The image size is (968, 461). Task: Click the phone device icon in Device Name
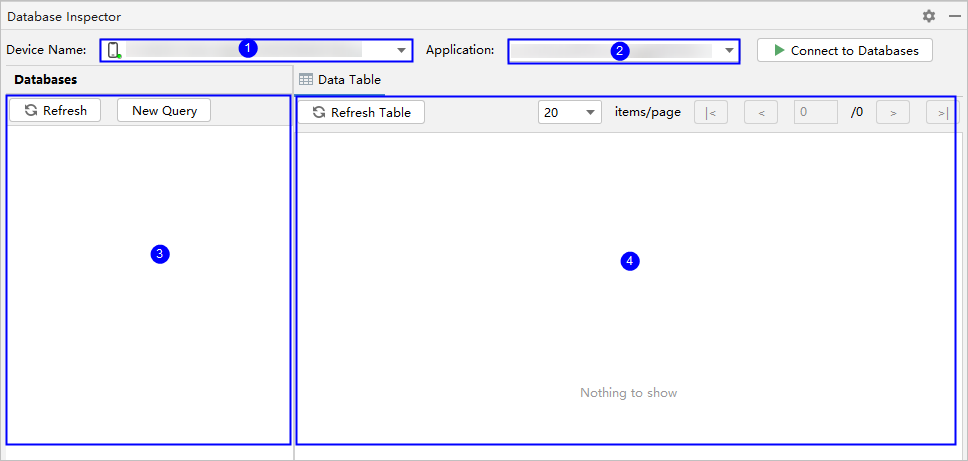(114, 50)
